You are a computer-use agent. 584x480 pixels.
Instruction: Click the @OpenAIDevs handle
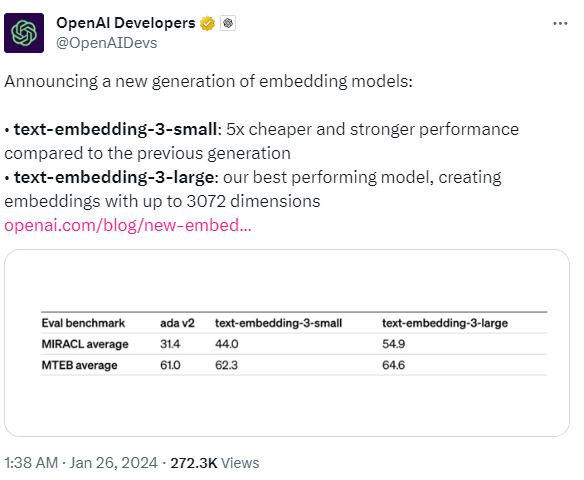pos(107,43)
